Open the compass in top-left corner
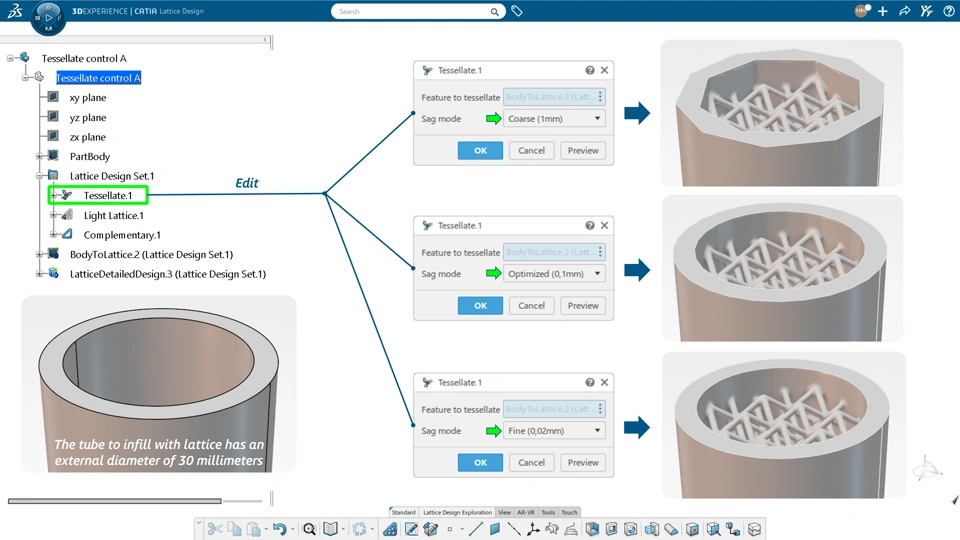 pos(48,18)
